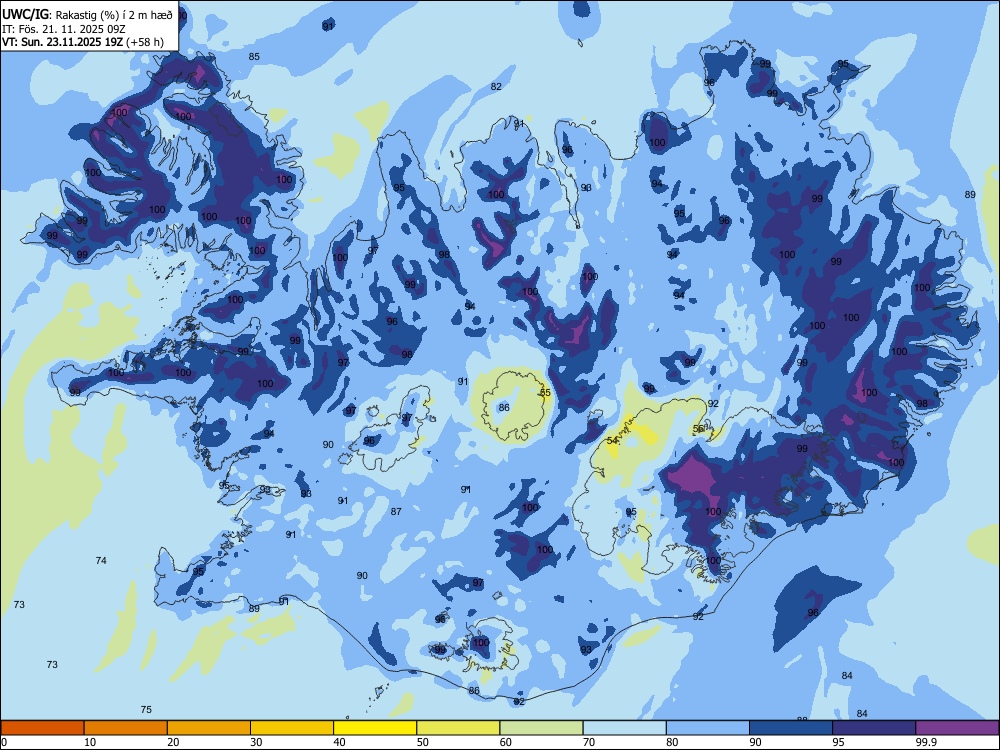The width and height of the screenshot is (1000, 750).
Task: Click the '55' value on the glacier outline
Action: (x=545, y=393)
